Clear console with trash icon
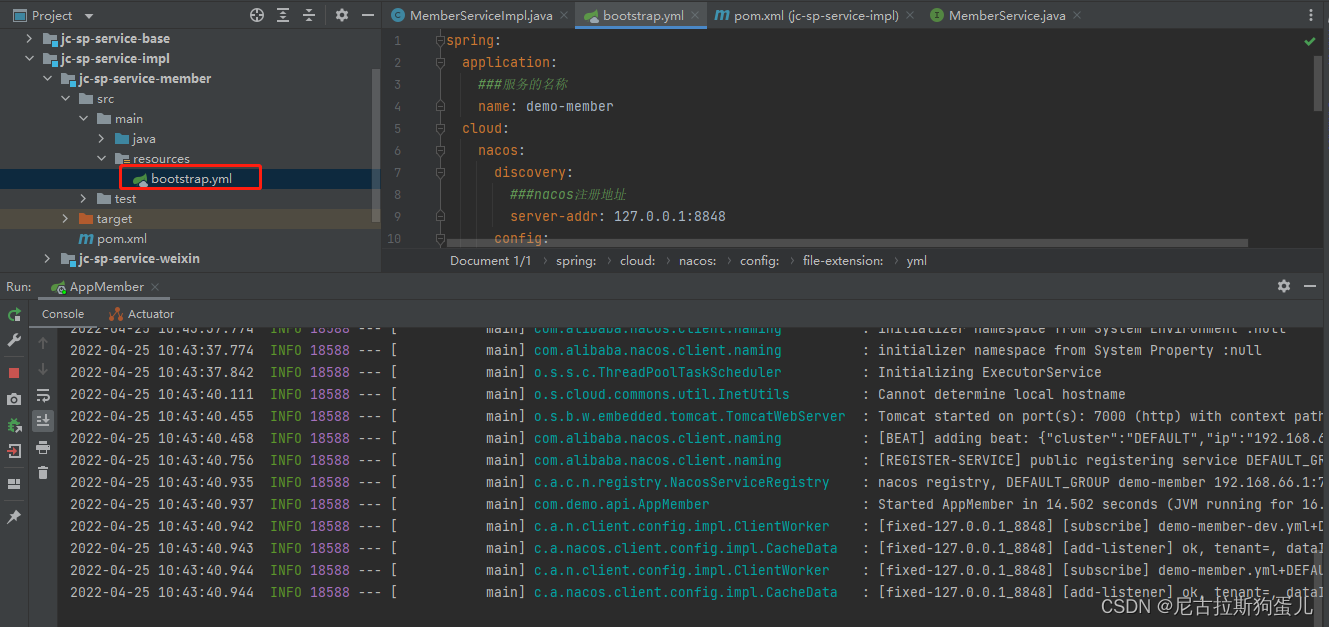This screenshot has width=1329, height=627. [43, 472]
